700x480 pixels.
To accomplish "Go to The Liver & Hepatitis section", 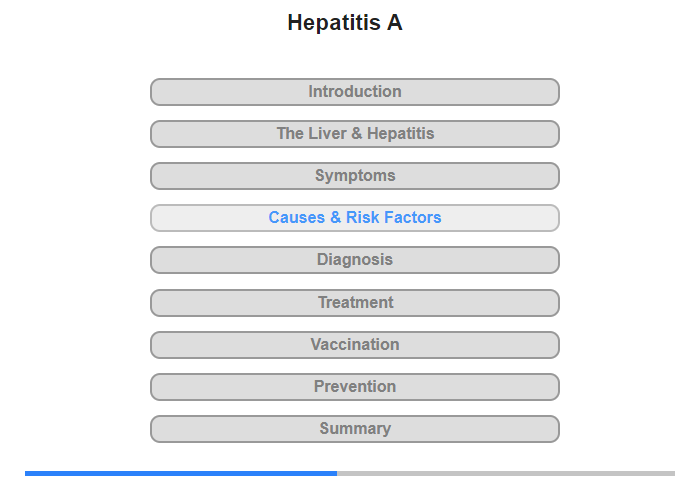I will (354, 134).
